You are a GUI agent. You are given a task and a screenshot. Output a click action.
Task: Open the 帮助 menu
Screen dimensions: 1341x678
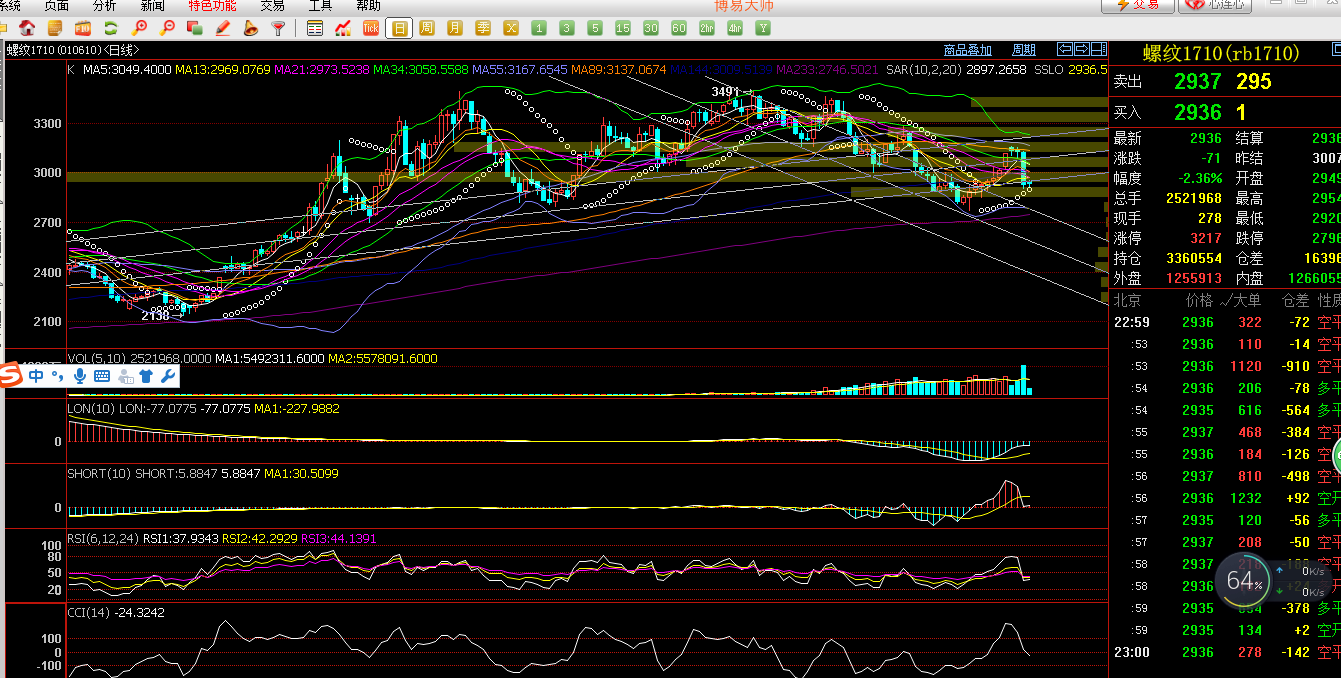click(368, 5)
